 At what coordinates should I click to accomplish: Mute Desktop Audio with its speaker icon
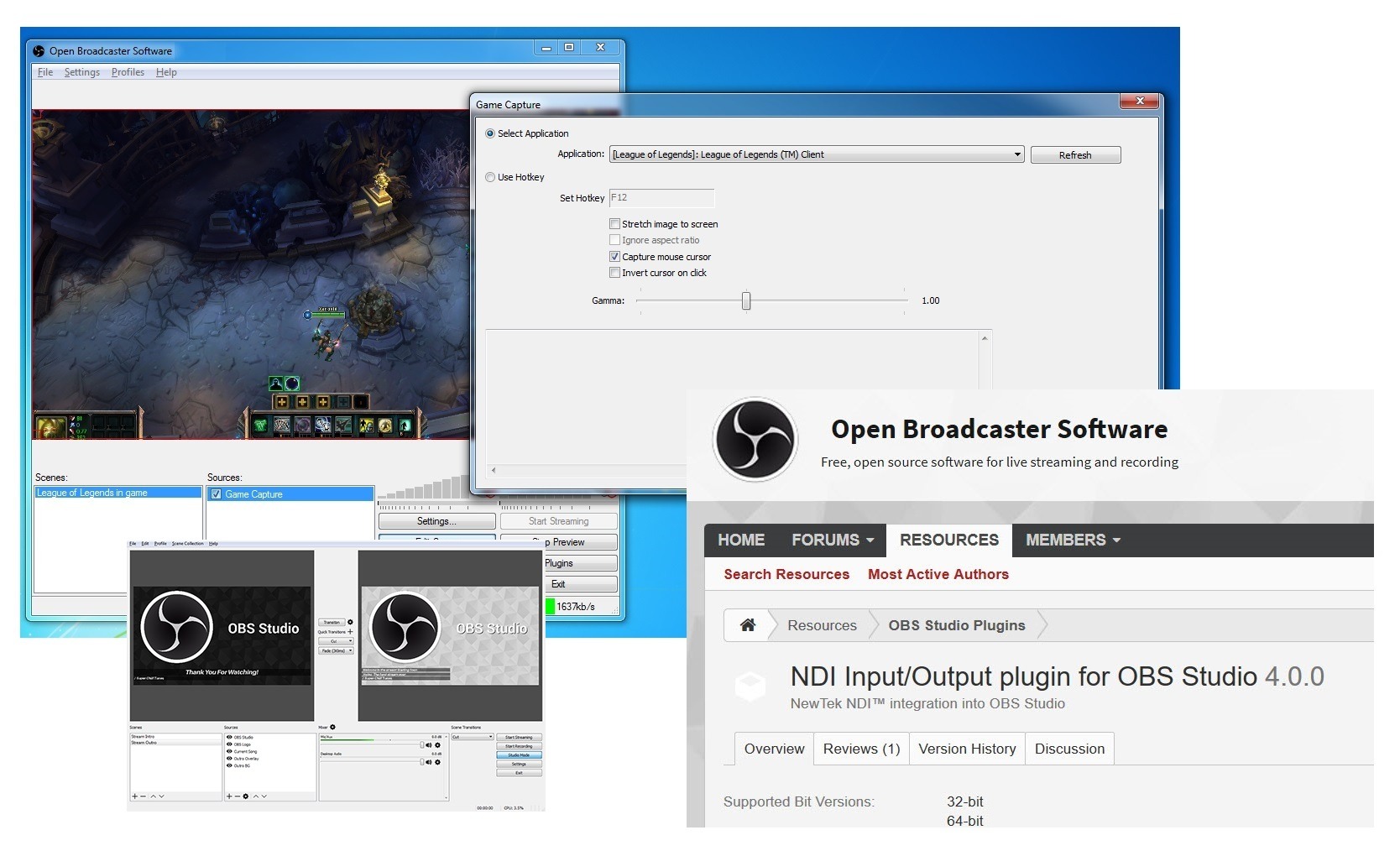[x=429, y=762]
